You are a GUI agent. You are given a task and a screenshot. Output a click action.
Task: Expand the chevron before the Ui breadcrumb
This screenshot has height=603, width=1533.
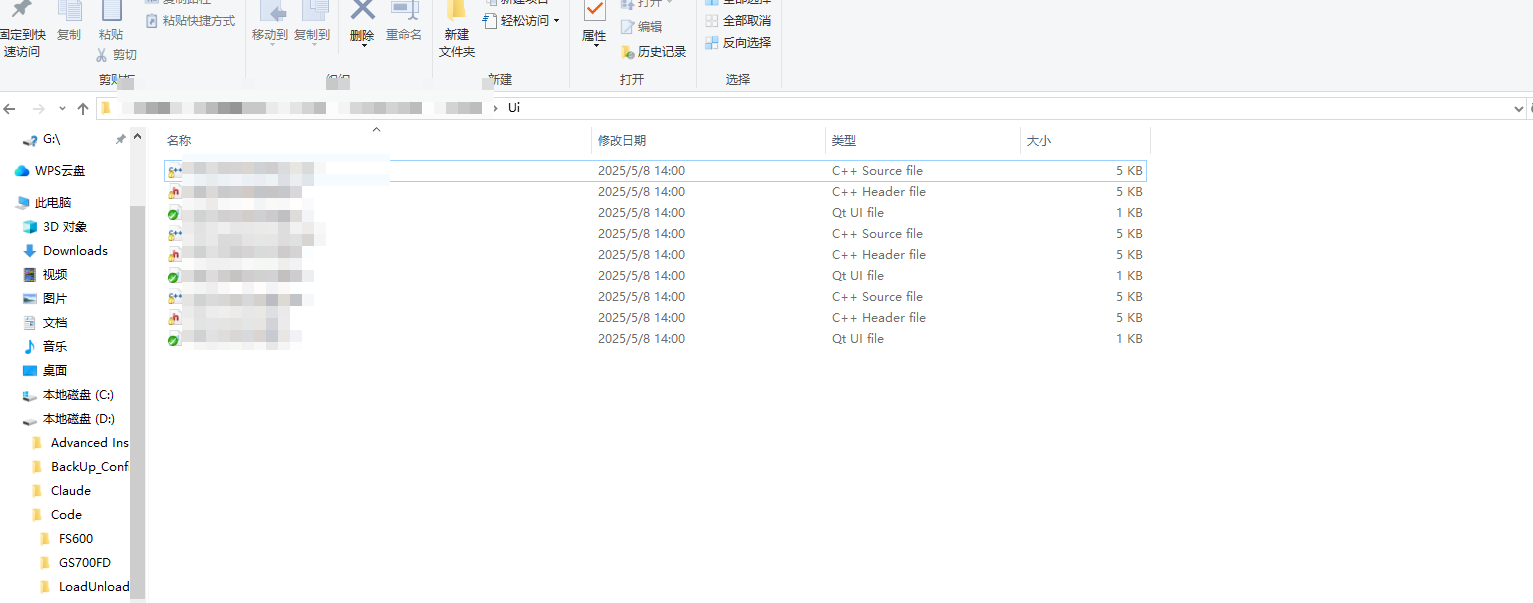tap(494, 108)
